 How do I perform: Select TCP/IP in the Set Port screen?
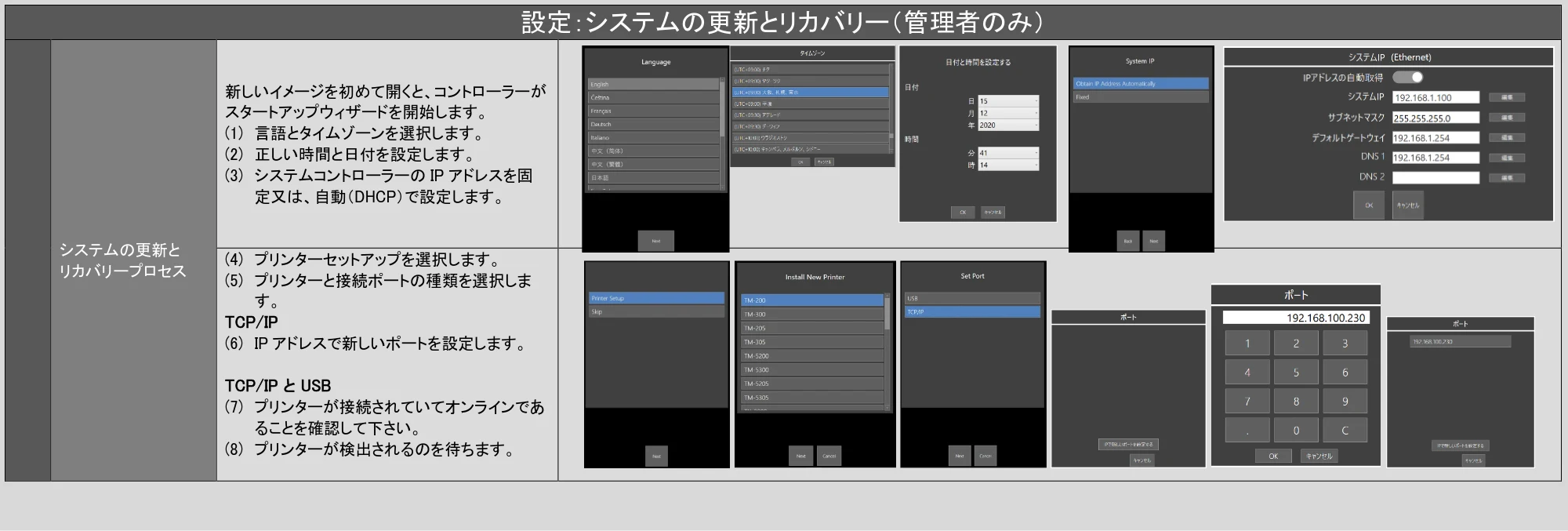tap(972, 311)
